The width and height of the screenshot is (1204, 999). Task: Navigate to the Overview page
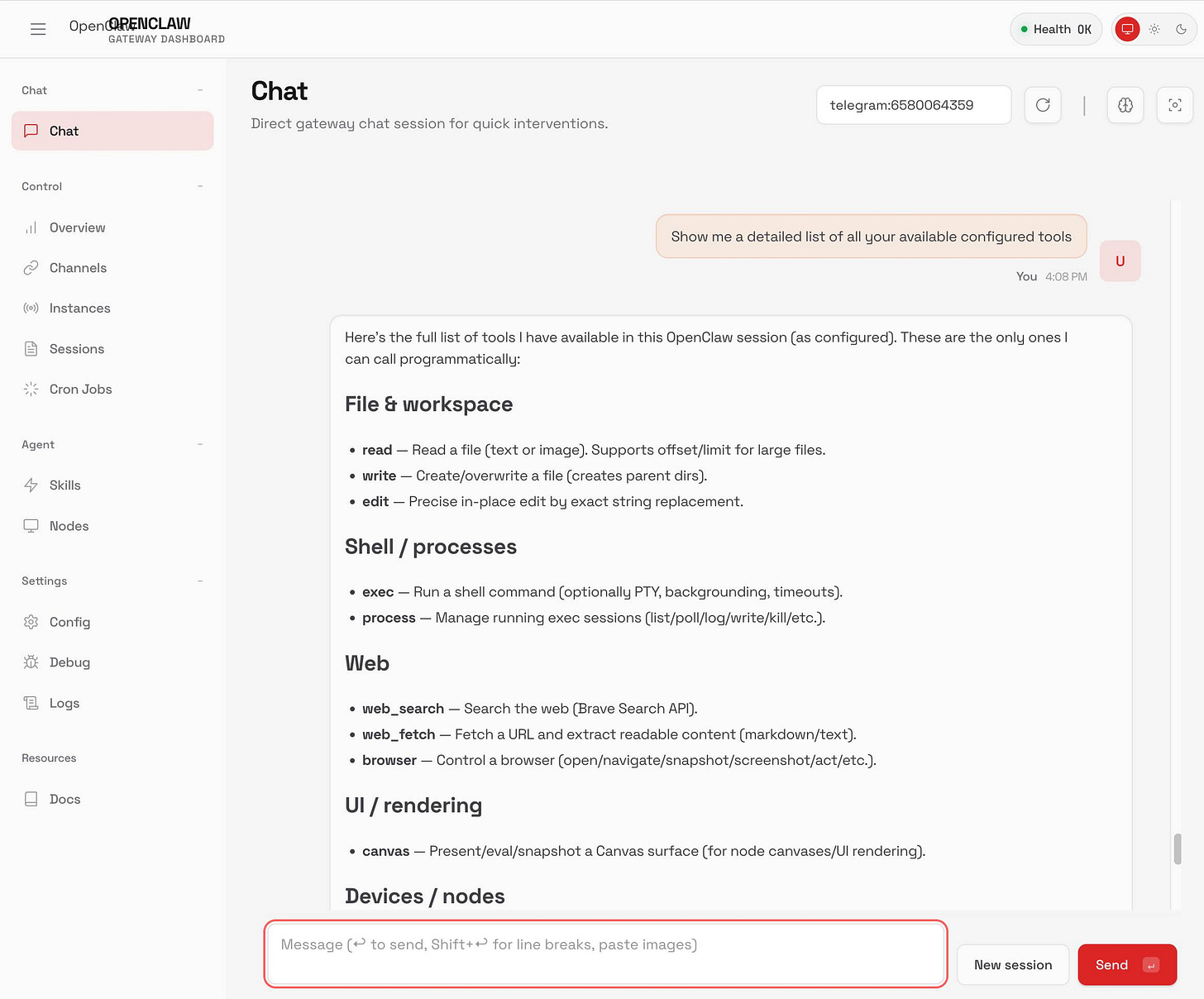[x=77, y=227]
